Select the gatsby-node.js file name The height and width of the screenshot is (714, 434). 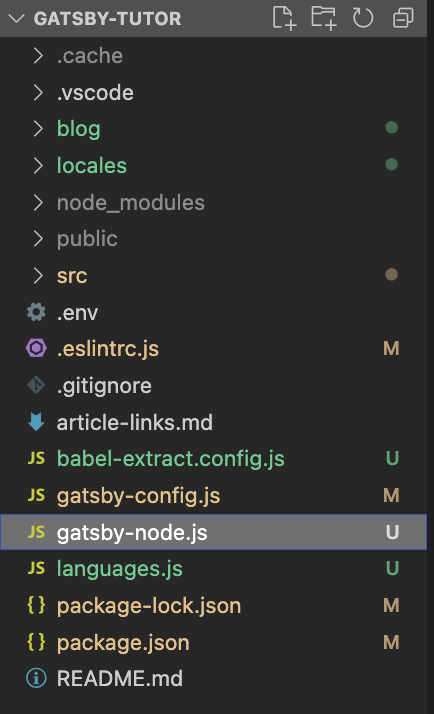pyautogui.click(x=132, y=532)
